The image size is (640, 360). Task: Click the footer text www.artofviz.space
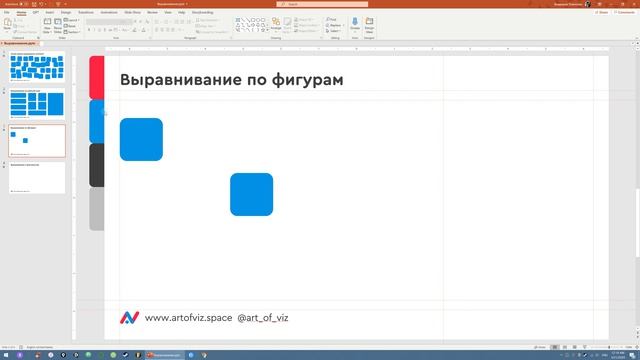(188, 318)
